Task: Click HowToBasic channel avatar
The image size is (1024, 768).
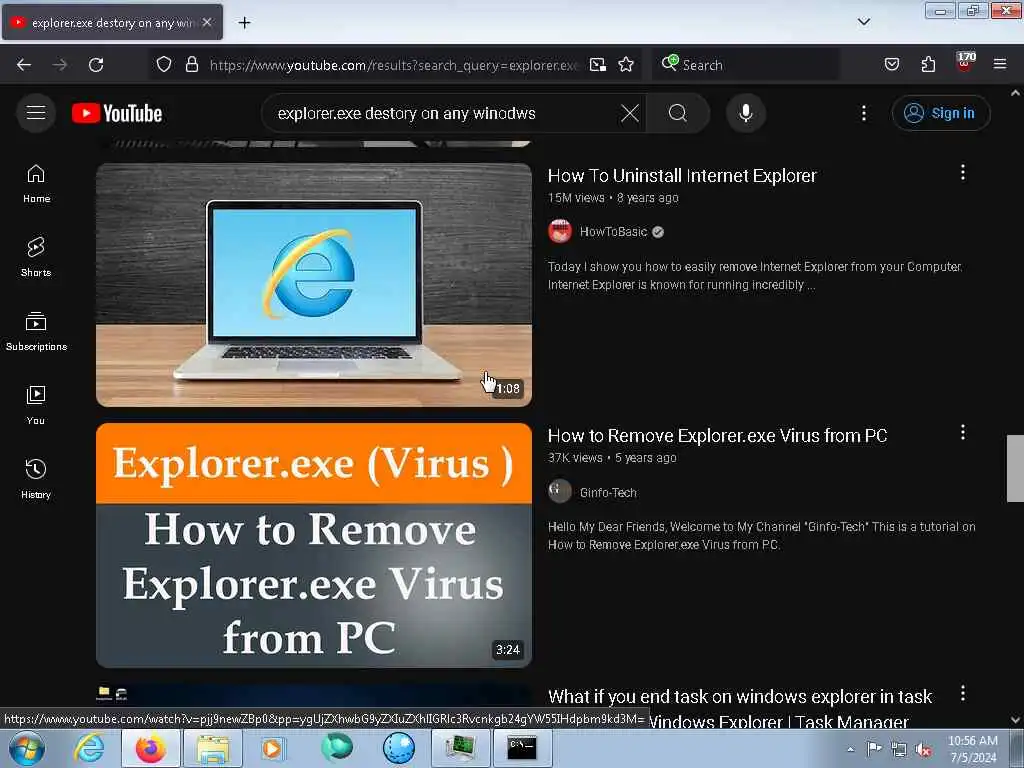Action: [x=560, y=231]
